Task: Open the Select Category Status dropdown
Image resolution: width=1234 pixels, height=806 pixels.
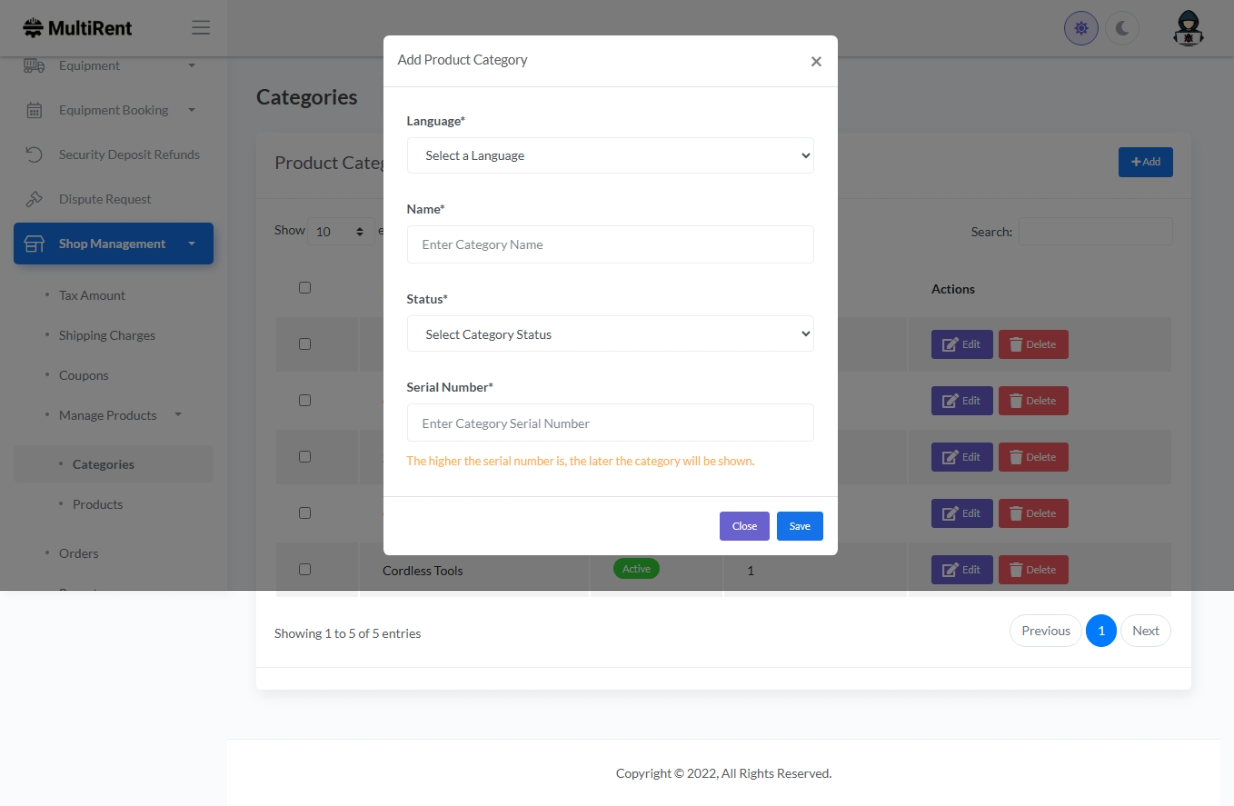Action: 610,334
